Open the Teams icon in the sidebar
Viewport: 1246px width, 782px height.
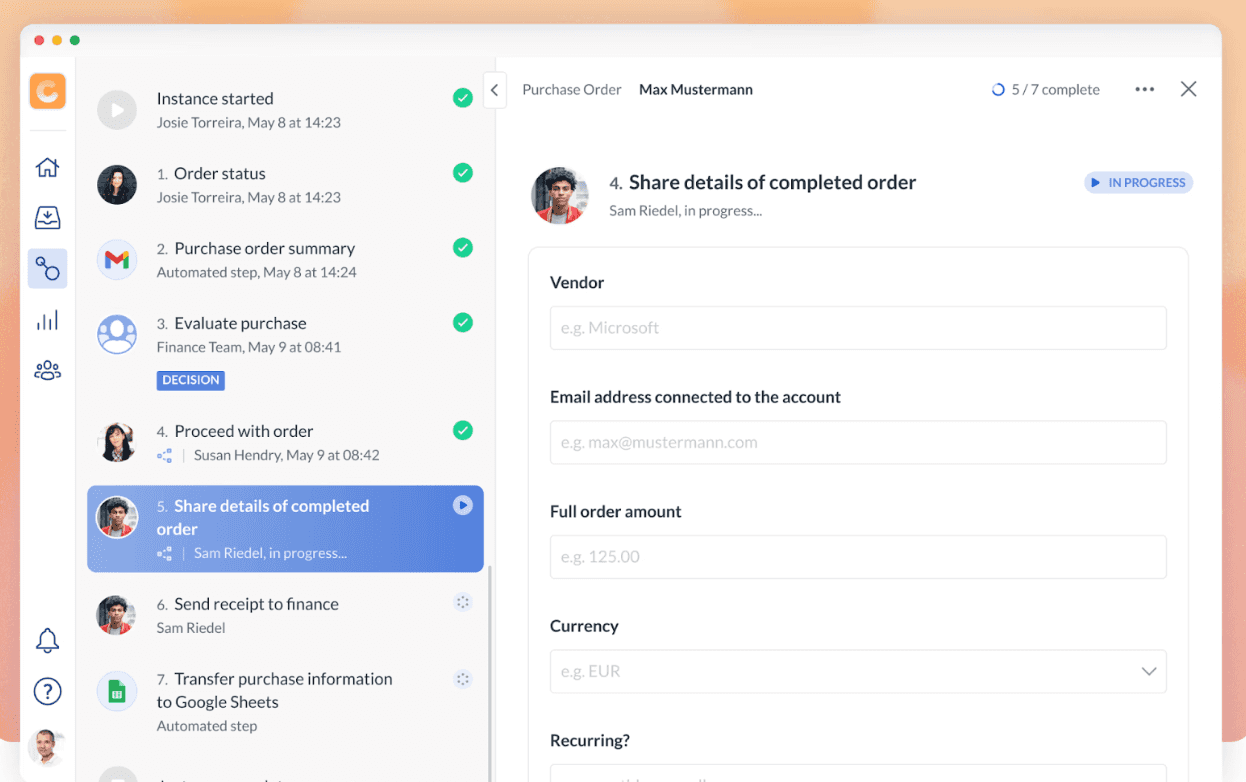tap(47, 370)
